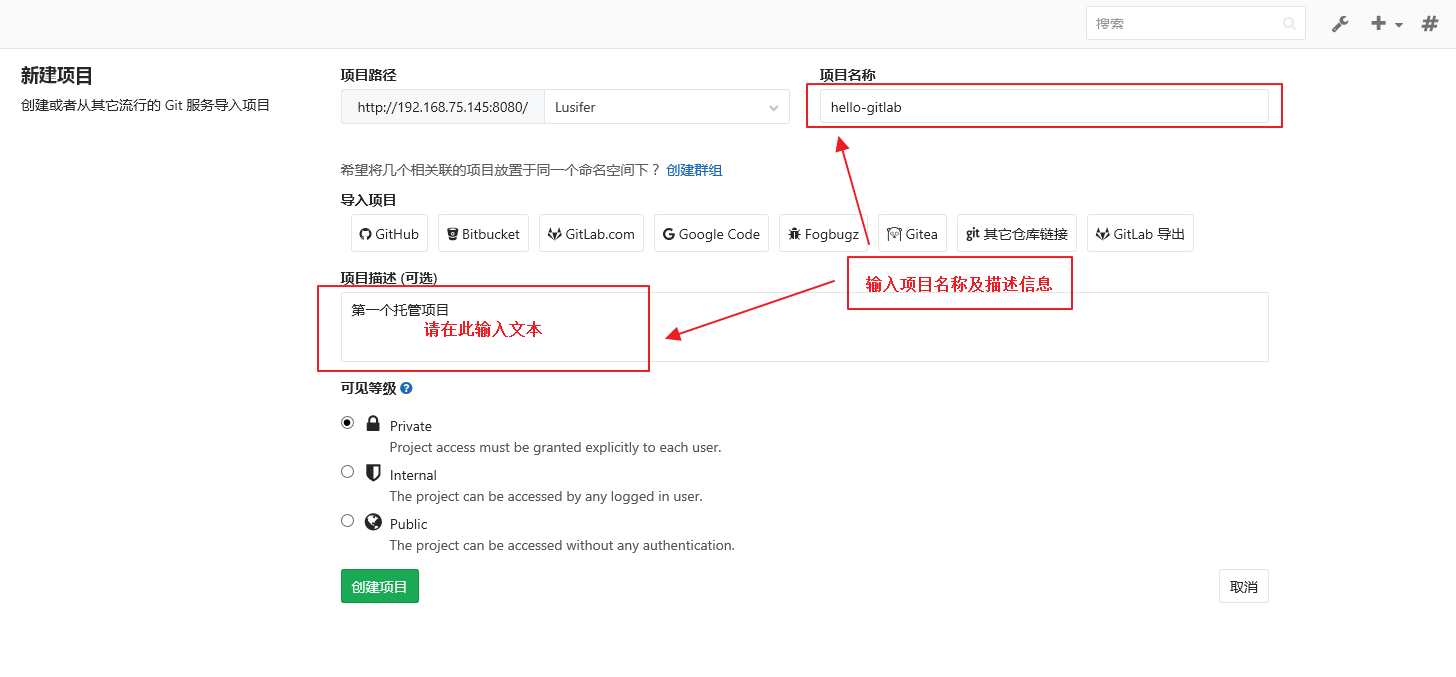Select the Private visibility radio button
Viewport: 1456px width, 677px height.
tap(347, 423)
